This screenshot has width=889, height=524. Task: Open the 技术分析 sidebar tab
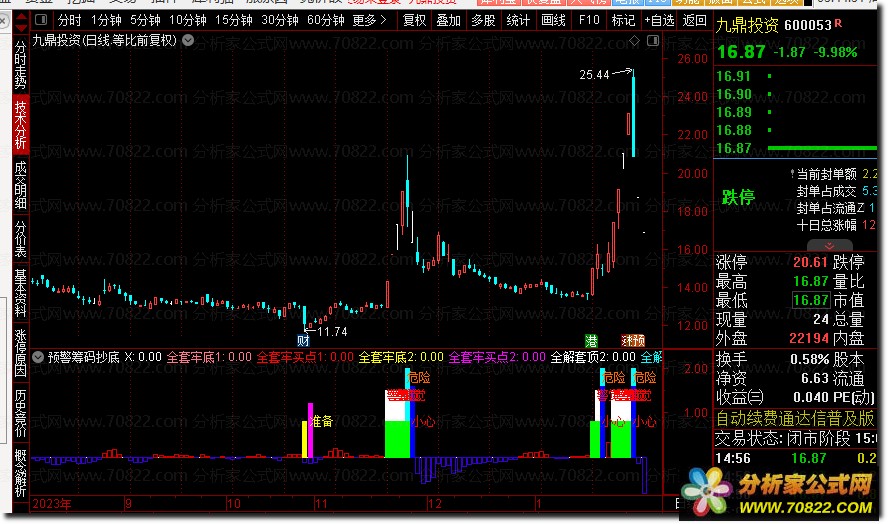pos(20,124)
